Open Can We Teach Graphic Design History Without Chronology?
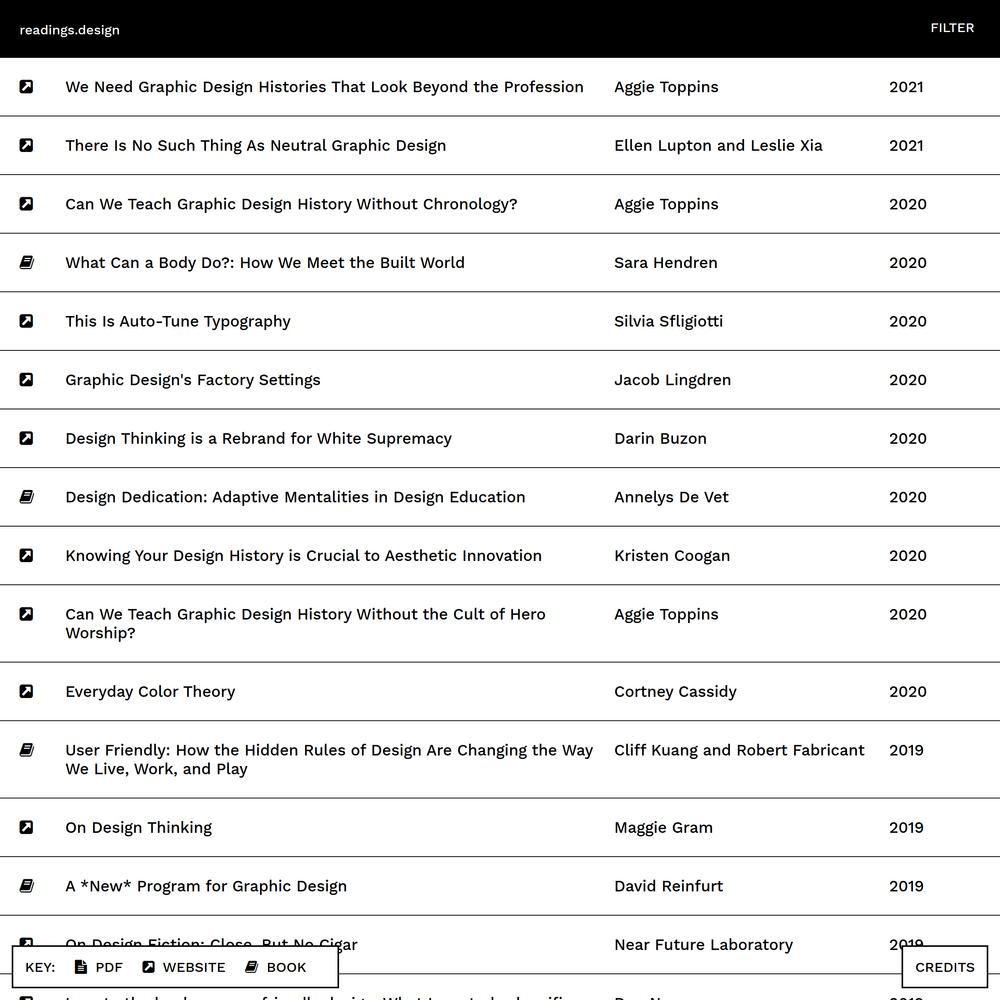 coord(291,204)
